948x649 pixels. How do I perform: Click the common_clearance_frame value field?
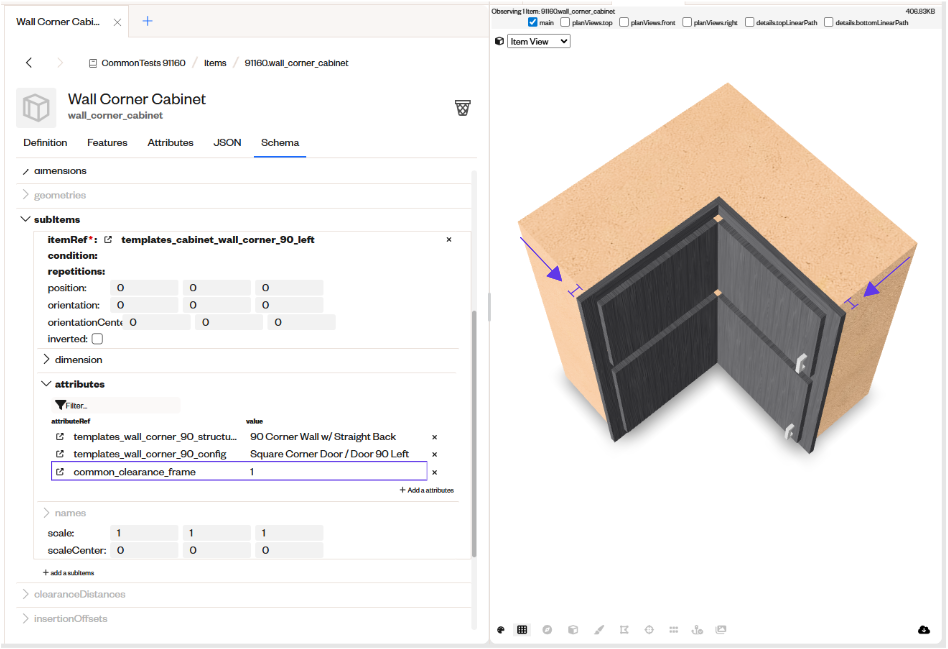tap(336, 472)
